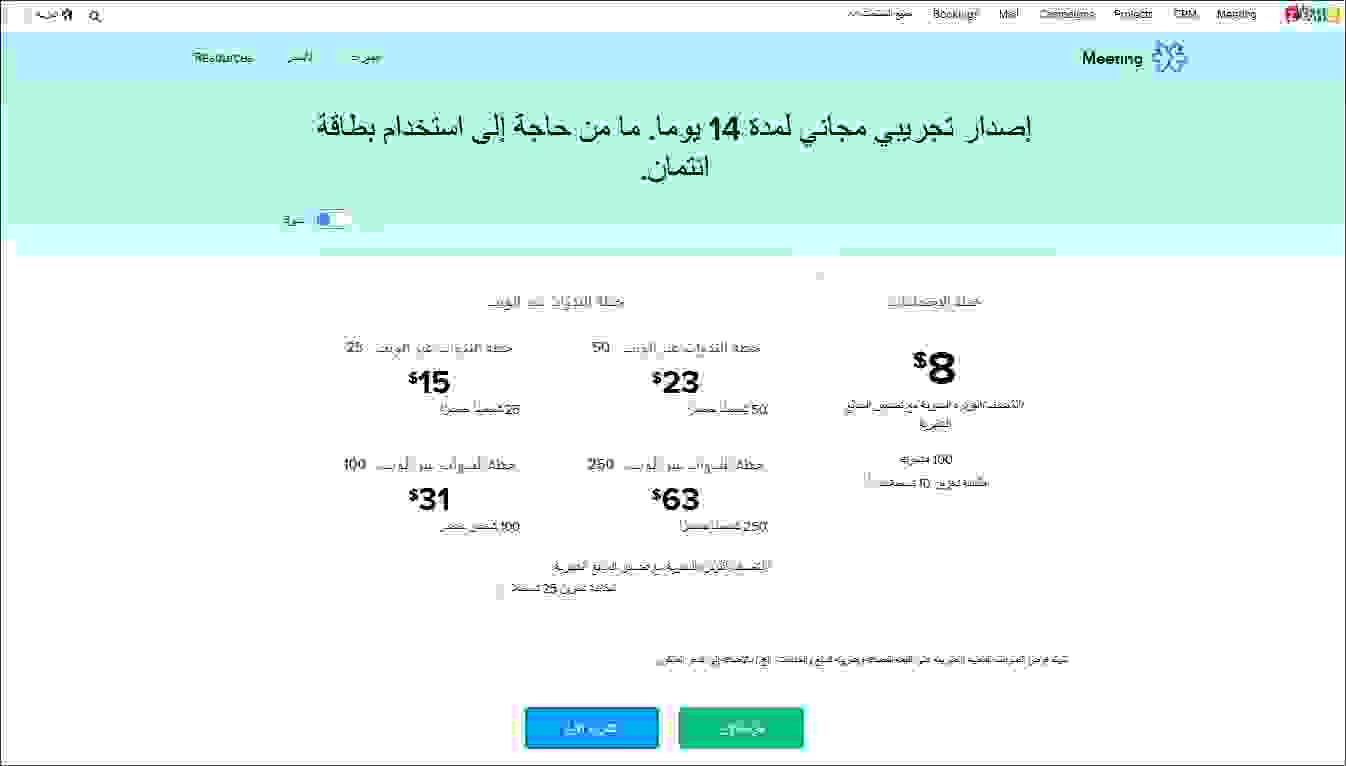Click the green purchase button at the bottom

(741, 728)
